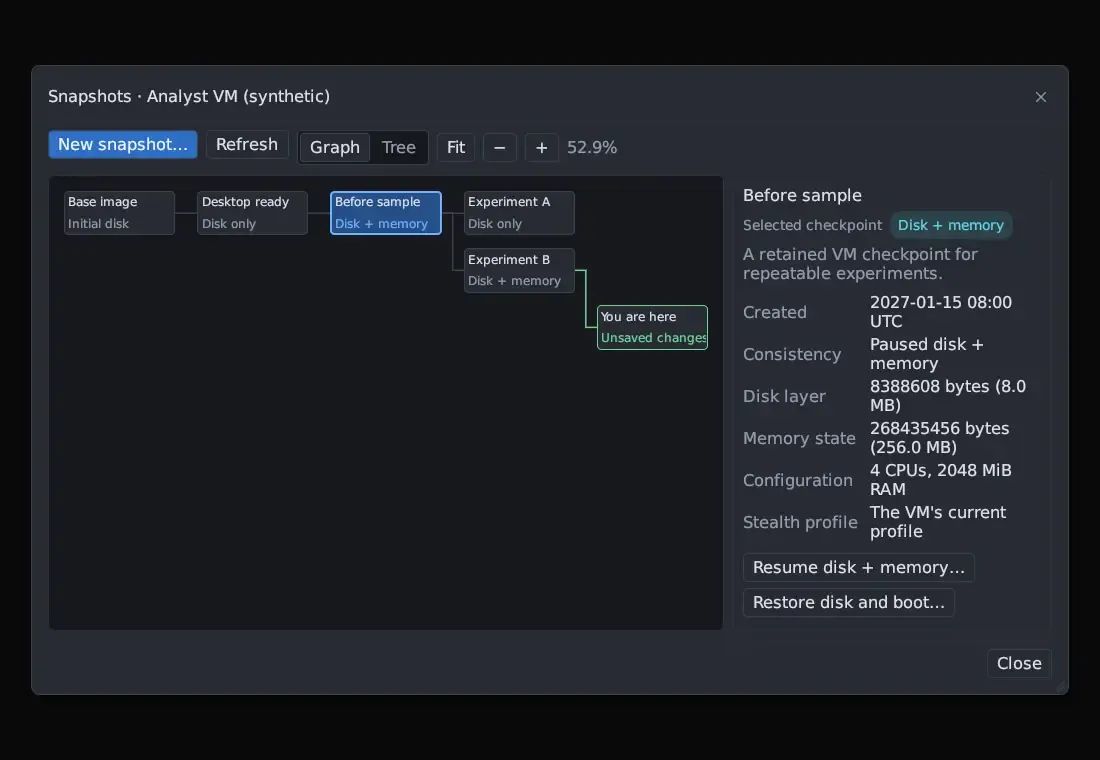Dismiss the Snapshots dialog via X icon
The height and width of the screenshot is (760, 1100).
[1041, 97]
